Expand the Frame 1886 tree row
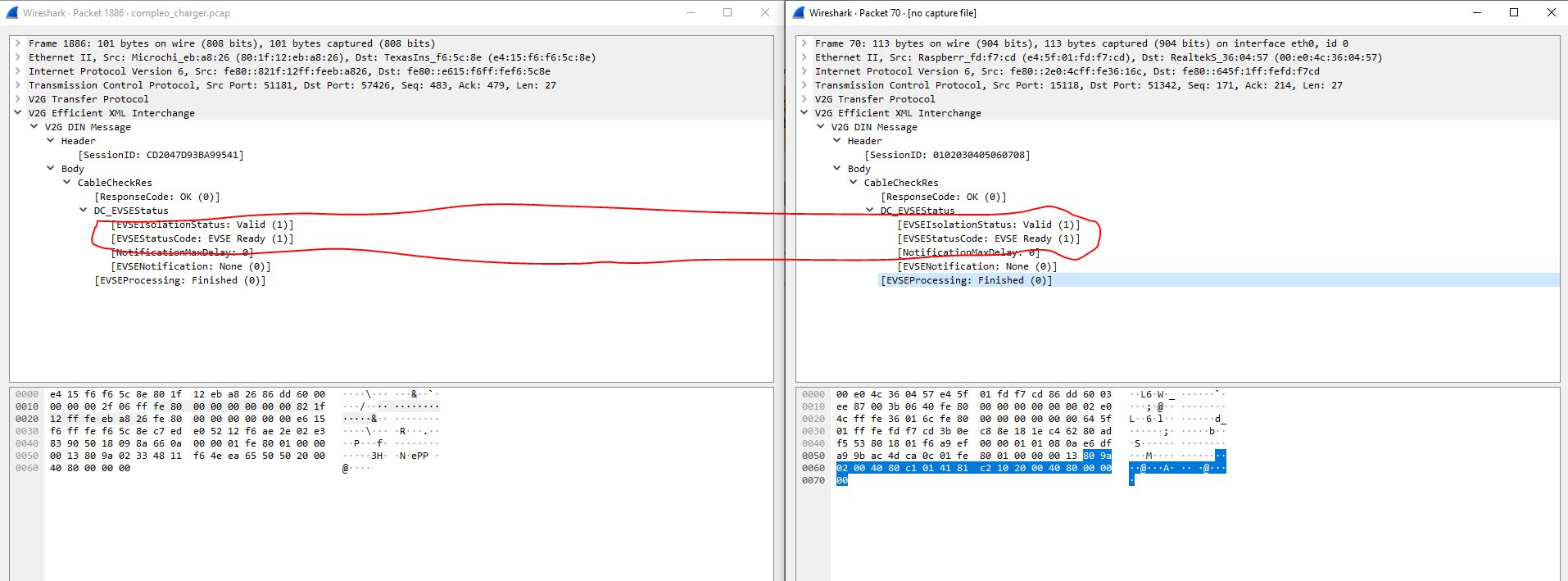 click(17, 43)
